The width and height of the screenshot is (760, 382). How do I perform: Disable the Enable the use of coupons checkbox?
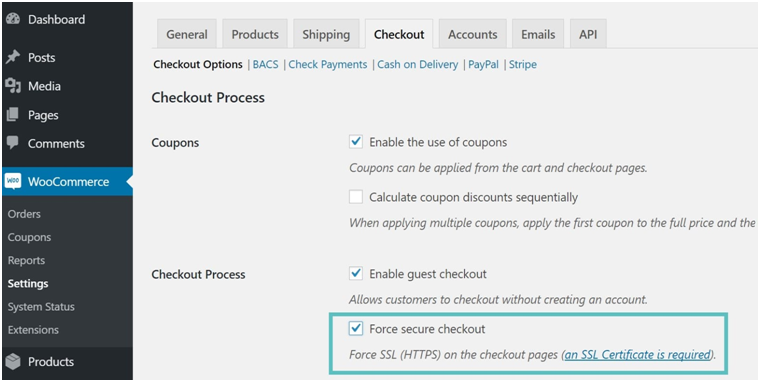coord(356,142)
